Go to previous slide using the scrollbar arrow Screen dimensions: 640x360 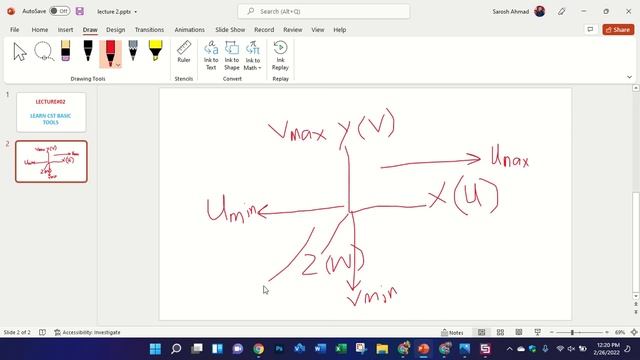636,304
